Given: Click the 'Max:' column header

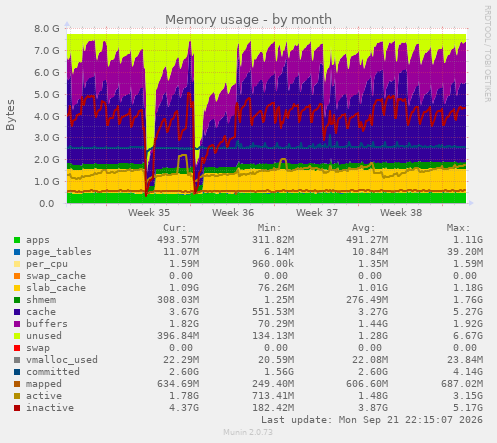Looking at the screenshot, I should click(458, 228).
